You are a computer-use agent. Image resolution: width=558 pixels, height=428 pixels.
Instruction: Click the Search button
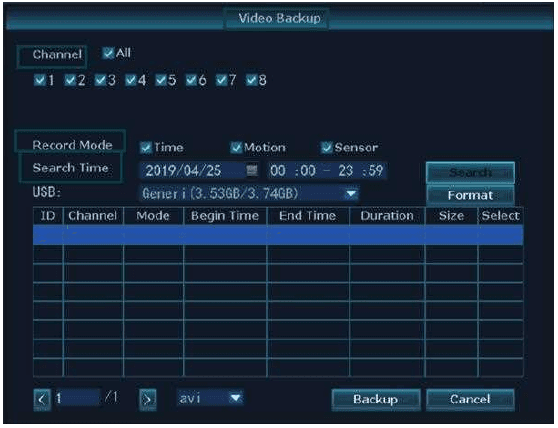point(470,173)
